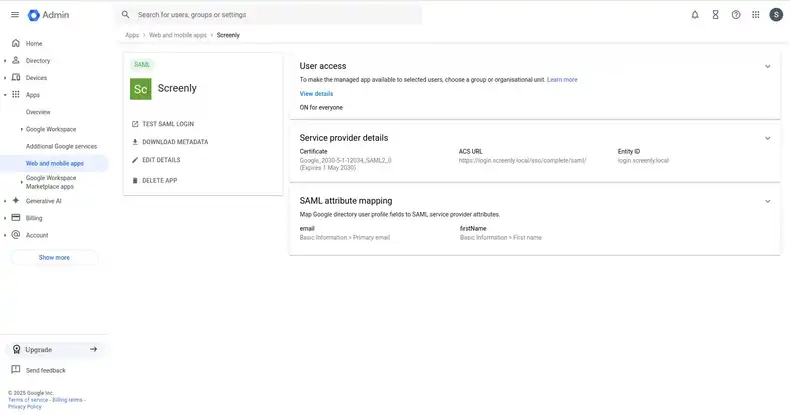Click the Screenly Sc app logo
This screenshot has height=415, width=790.
tap(141, 89)
